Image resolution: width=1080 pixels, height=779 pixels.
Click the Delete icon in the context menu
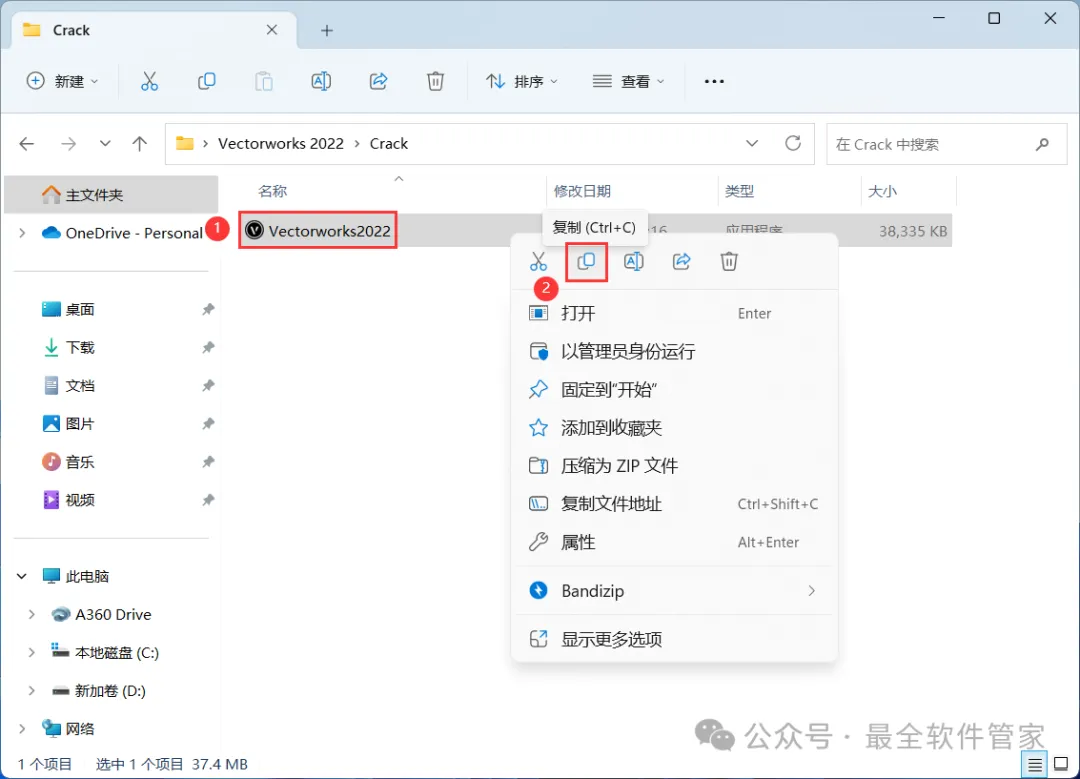coord(729,262)
